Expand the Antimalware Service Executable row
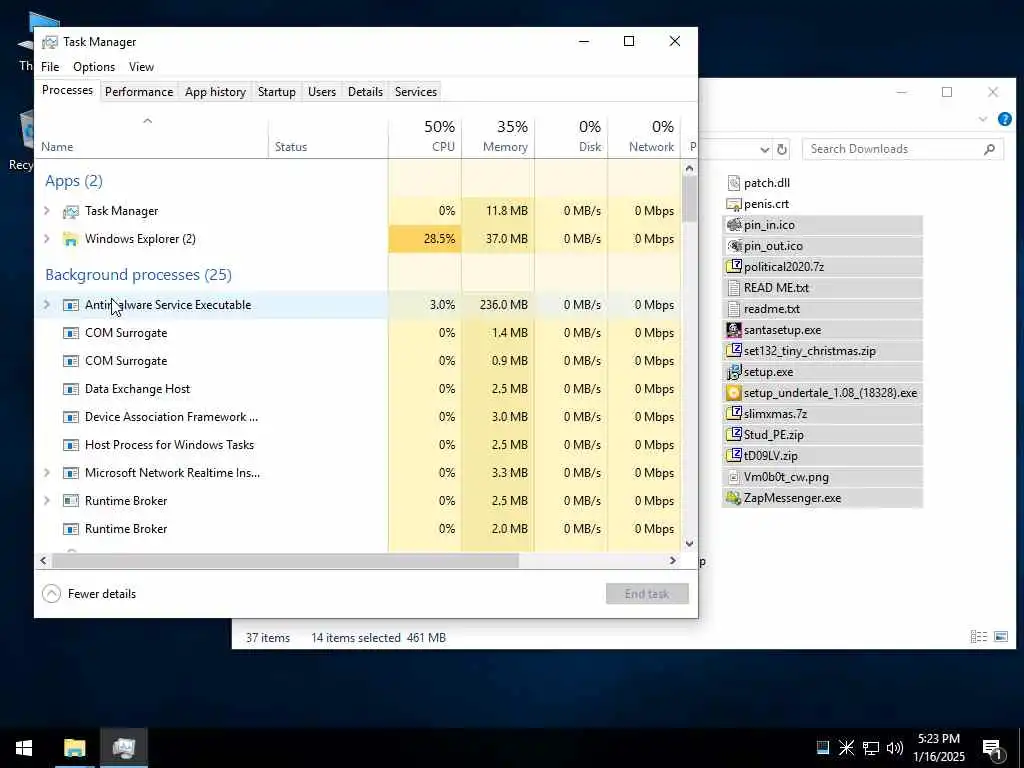Viewport: 1024px width, 768px height. pos(47,305)
